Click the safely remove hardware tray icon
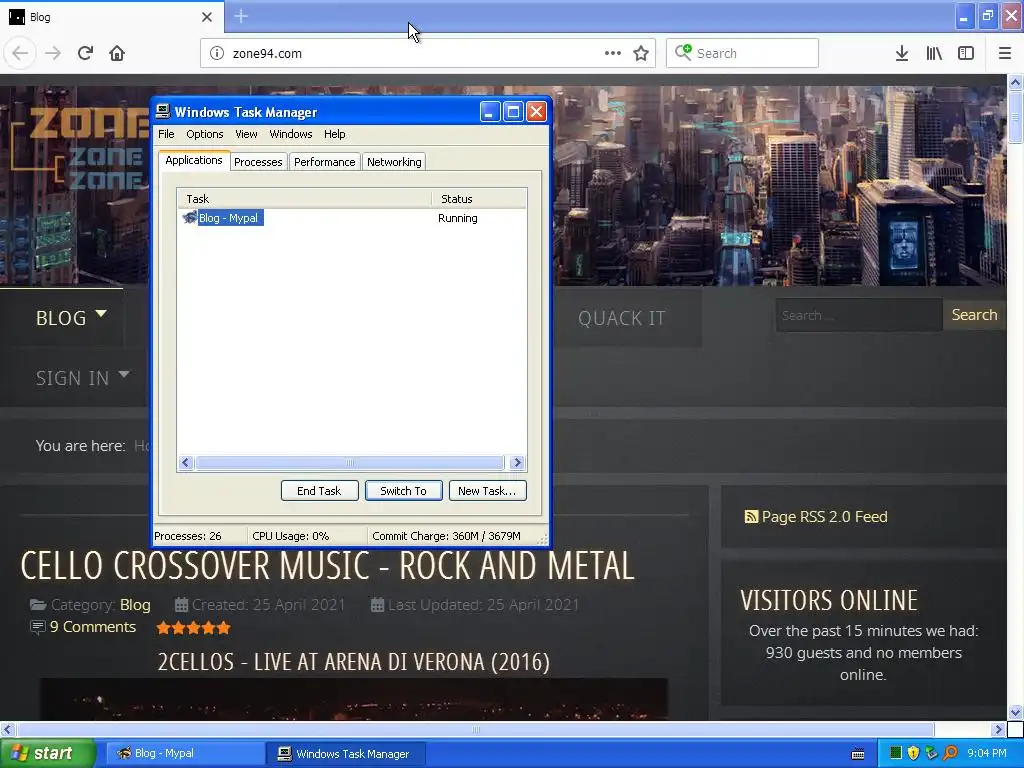Screen dimensions: 1024x768 click(932, 753)
